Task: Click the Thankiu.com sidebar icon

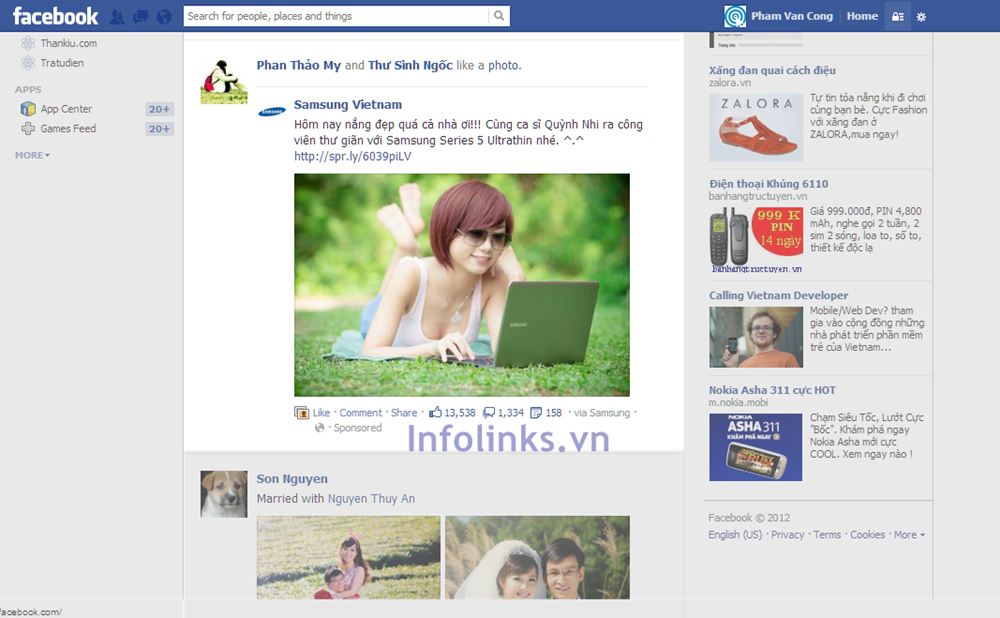Action: [27, 43]
